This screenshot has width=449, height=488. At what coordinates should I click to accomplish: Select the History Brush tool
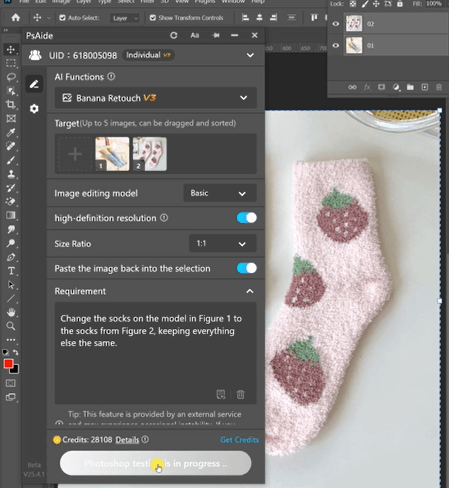pyautogui.click(x=11, y=188)
